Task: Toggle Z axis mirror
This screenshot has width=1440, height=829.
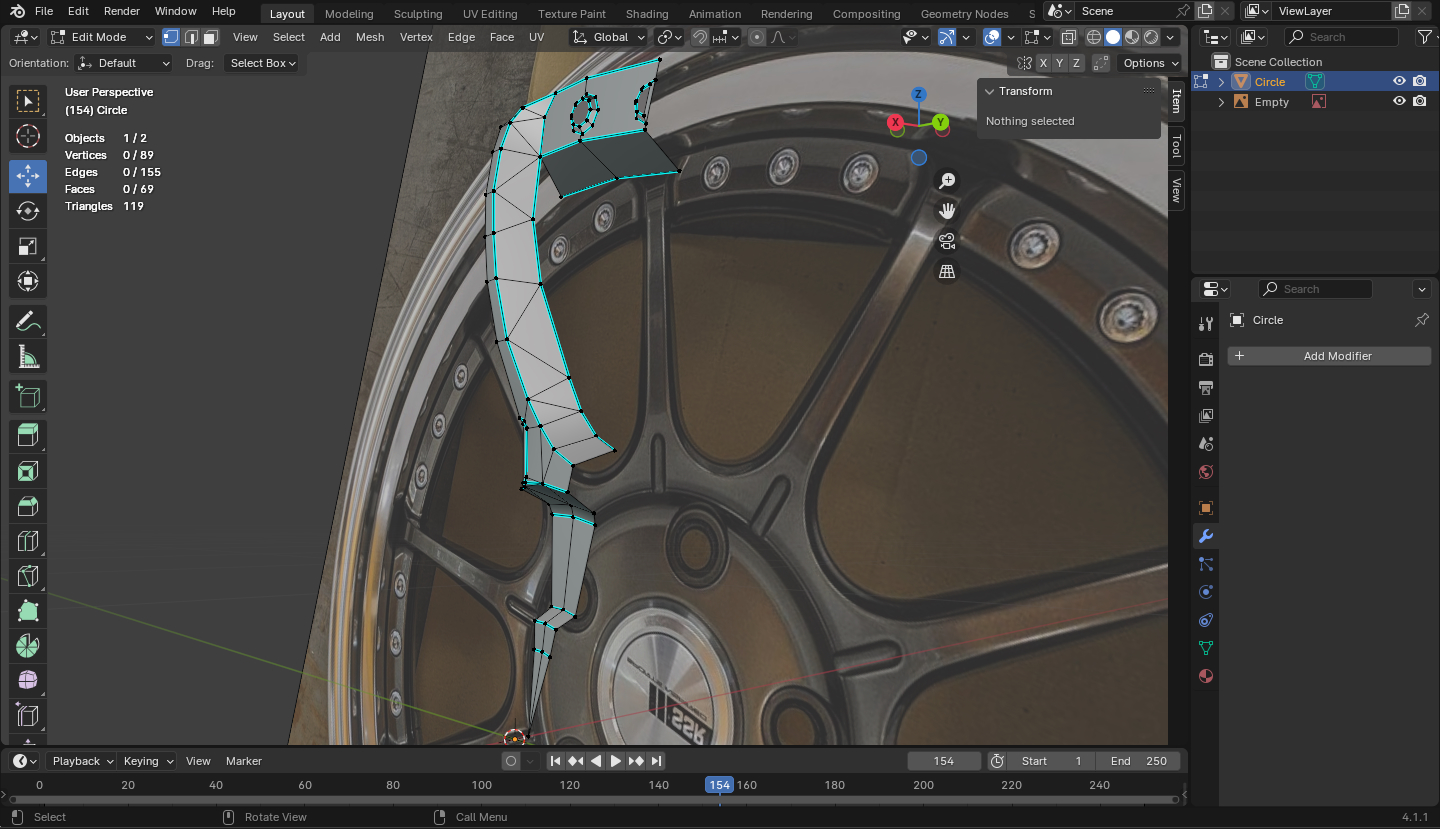Action: tap(1076, 63)
